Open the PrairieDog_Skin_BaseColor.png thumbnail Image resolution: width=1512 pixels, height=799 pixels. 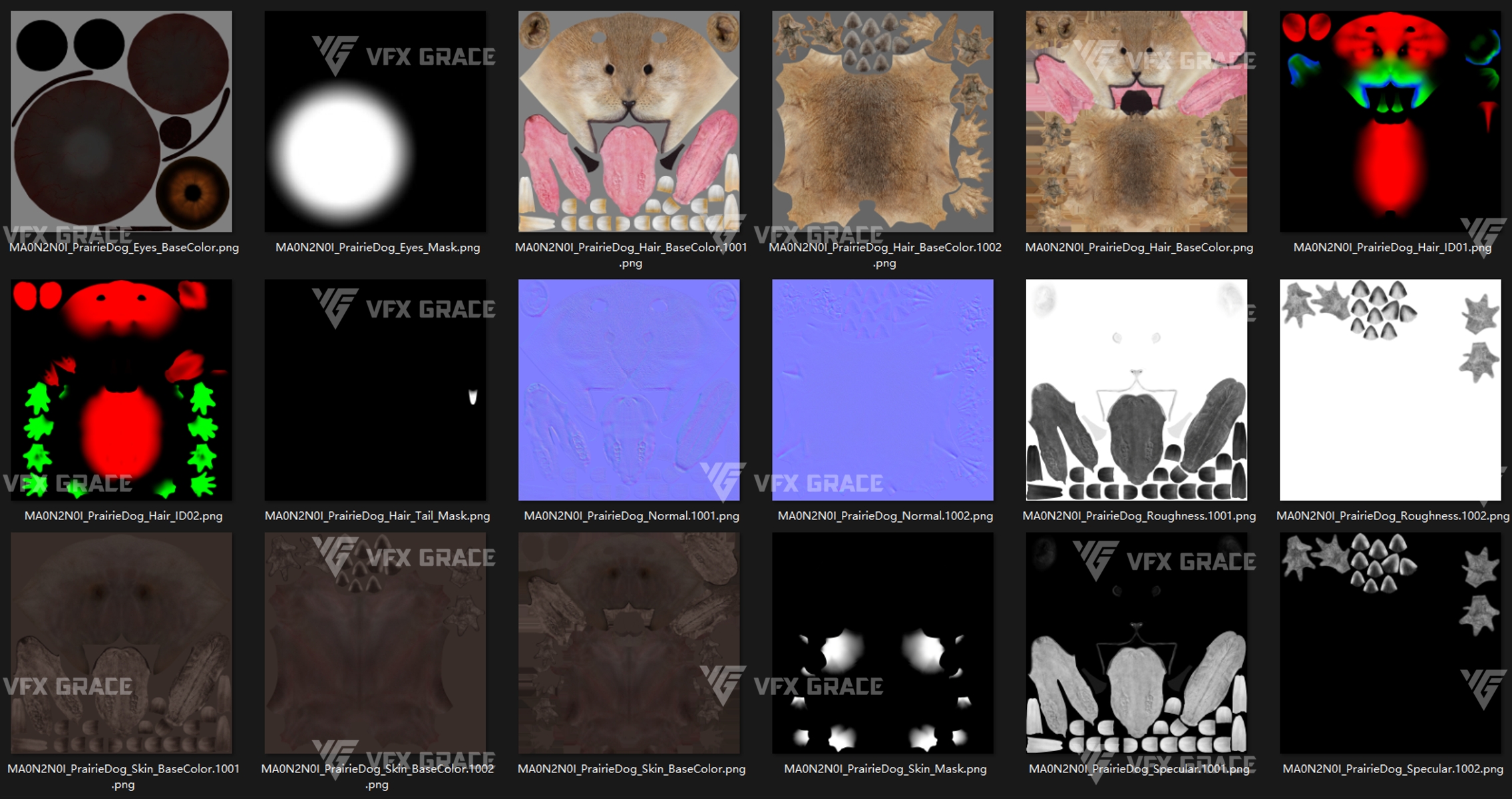(629, 643)
